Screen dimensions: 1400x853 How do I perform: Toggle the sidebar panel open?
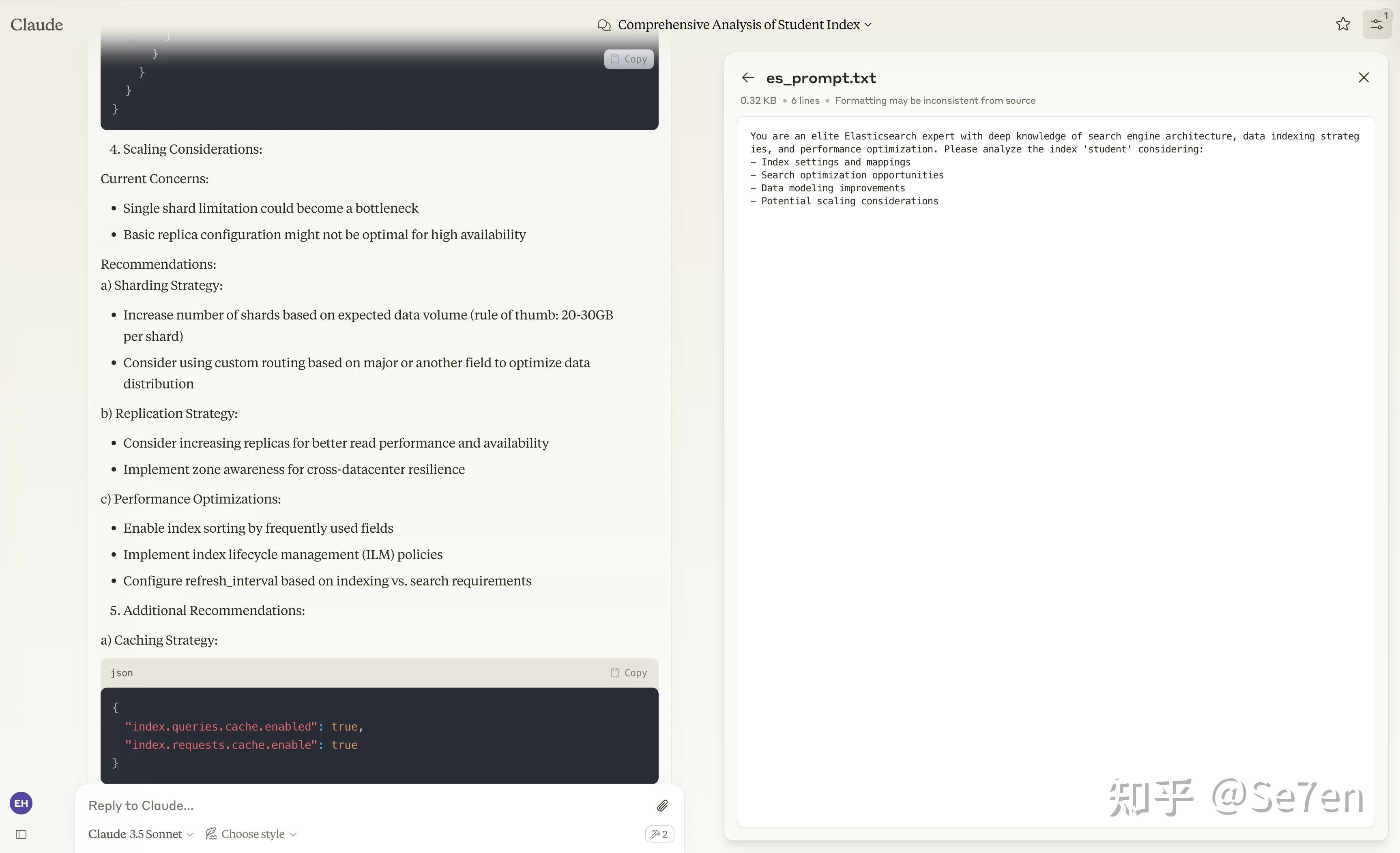21,834
